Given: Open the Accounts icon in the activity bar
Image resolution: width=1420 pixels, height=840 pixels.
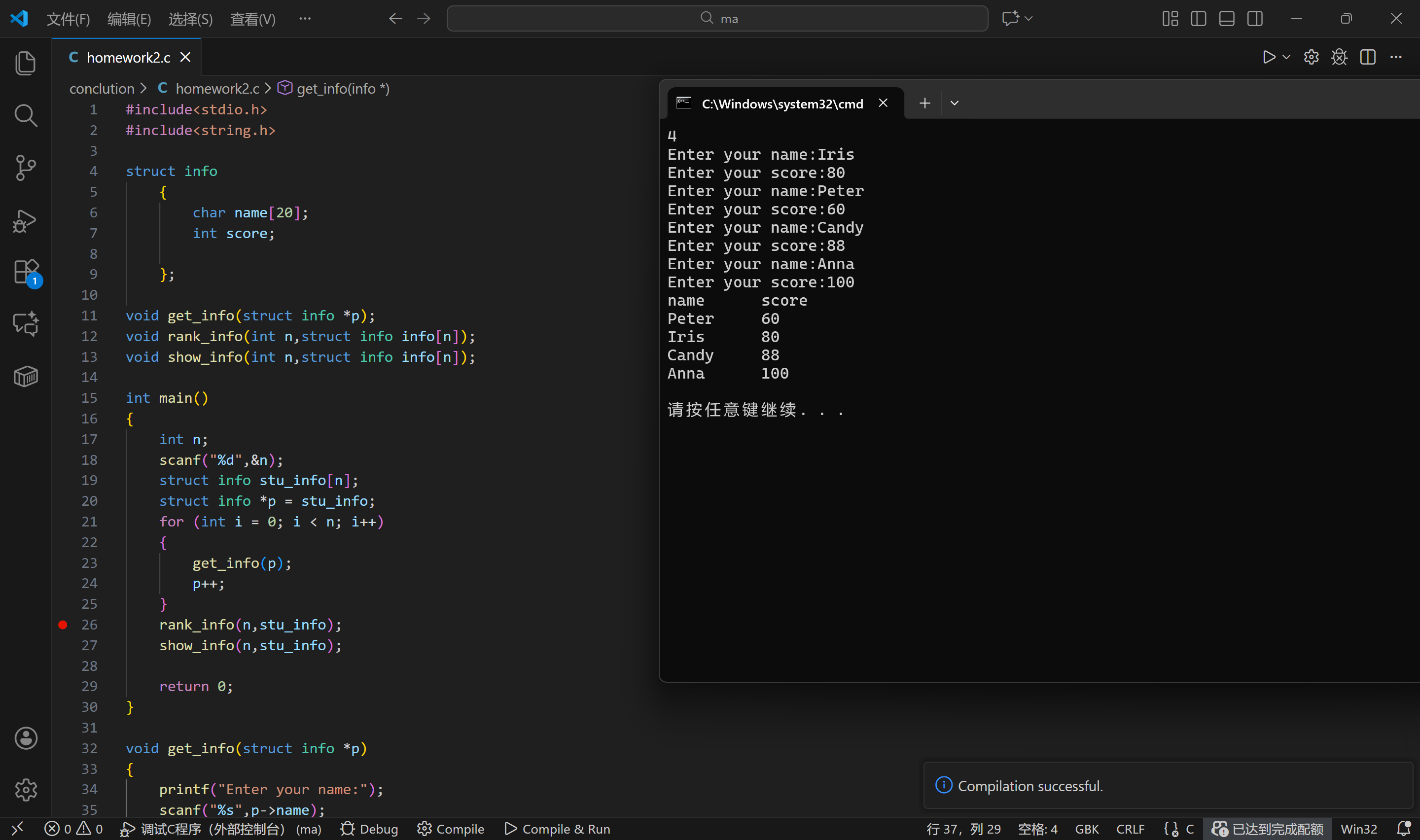Looking at the screenshot, I should click(x=26, y=738).
